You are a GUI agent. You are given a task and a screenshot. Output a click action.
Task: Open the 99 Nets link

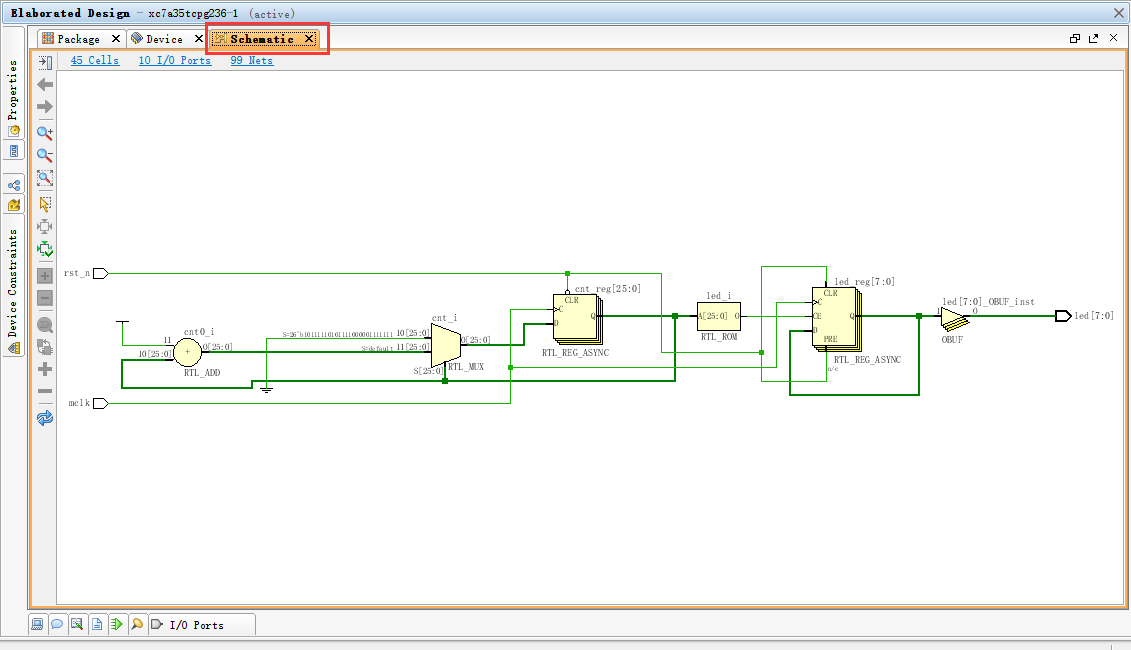[x=252, y=61]
